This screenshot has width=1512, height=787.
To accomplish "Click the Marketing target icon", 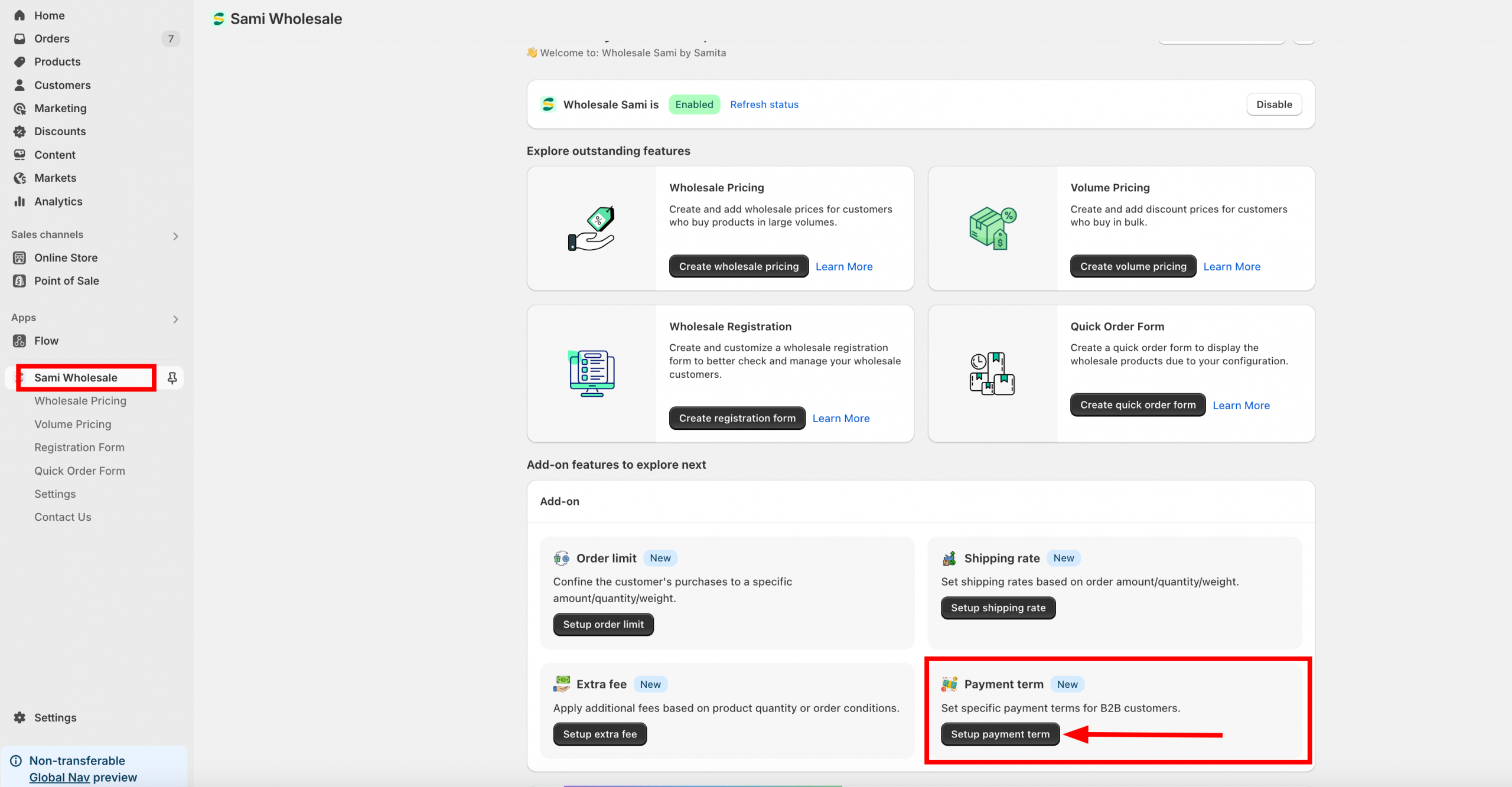I will (x=19, y=108).
